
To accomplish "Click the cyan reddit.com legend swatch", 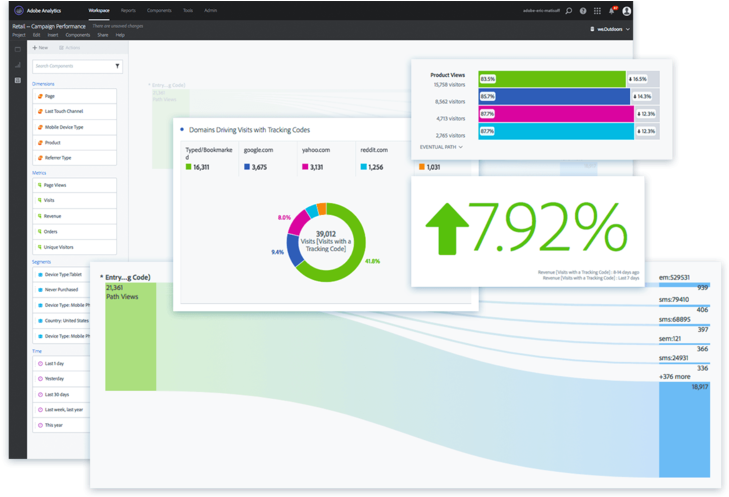I will pos(364,166).
